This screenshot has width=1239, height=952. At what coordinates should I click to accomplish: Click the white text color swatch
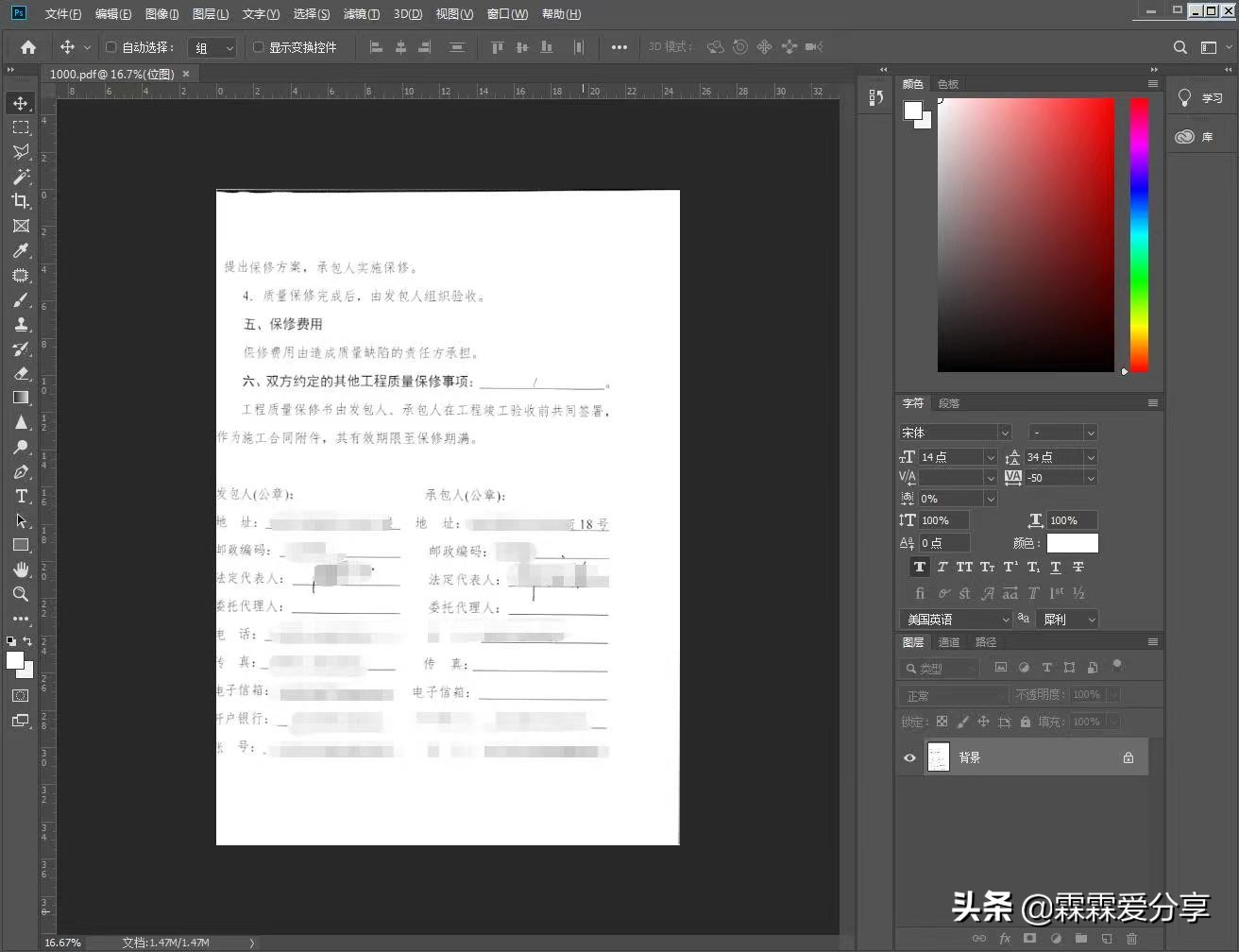coord(1072,543)
